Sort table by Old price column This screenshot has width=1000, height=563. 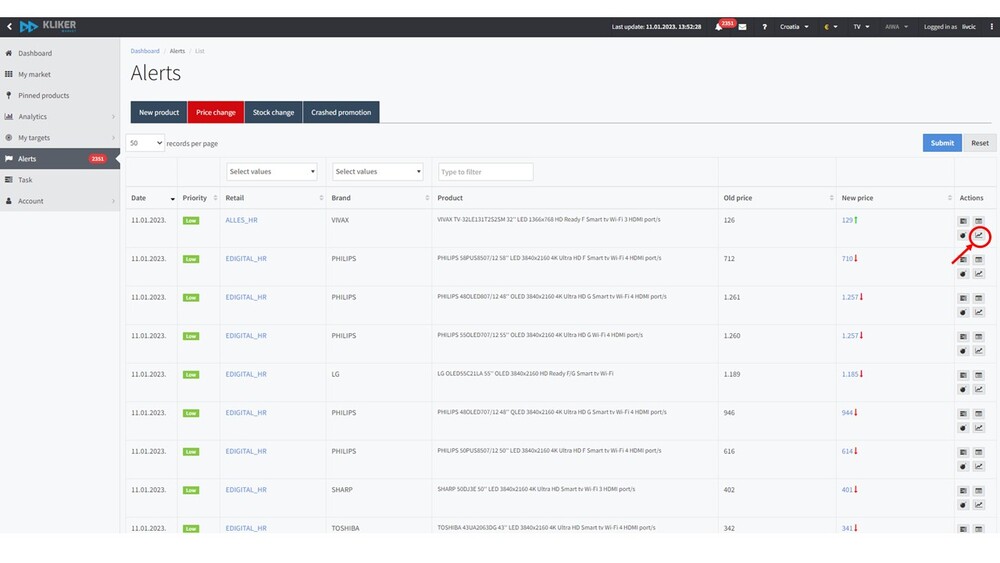point(777,198)
